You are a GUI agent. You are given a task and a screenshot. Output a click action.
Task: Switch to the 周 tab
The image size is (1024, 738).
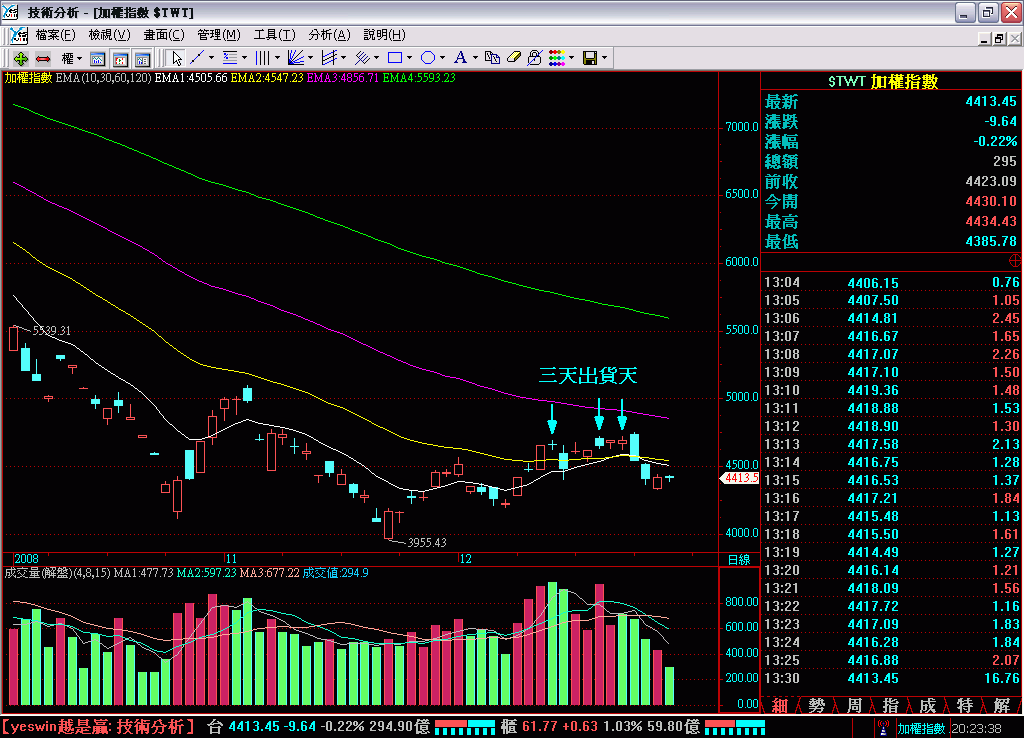[854, 705]
